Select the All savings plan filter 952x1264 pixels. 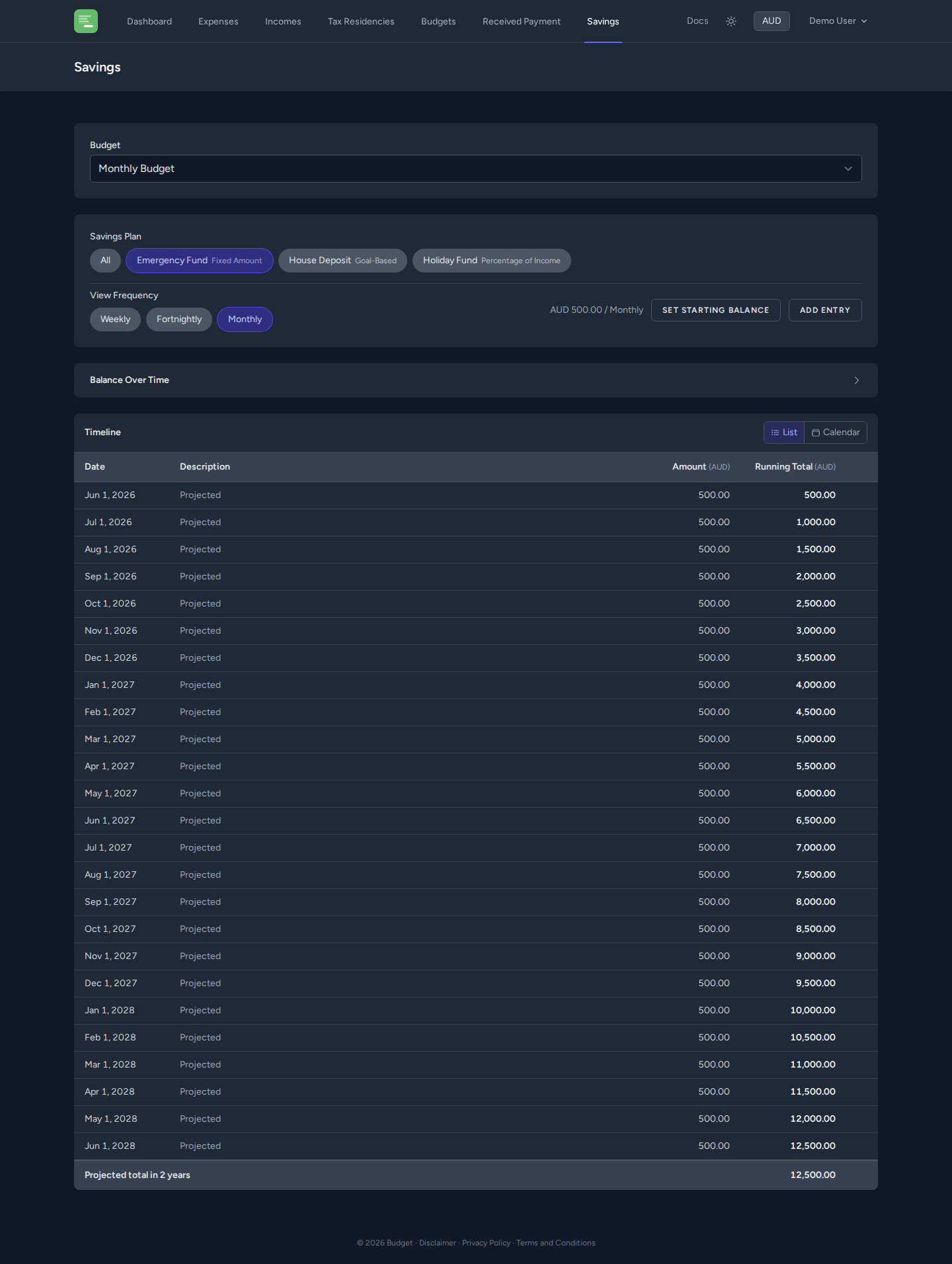(105, 261)
